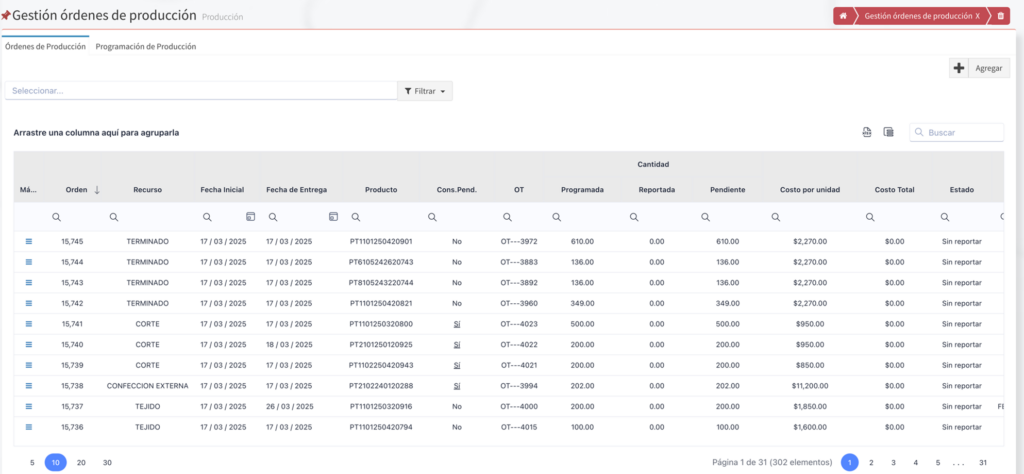Click the trash icon in the breadcrumb bar

[1000, 16]
